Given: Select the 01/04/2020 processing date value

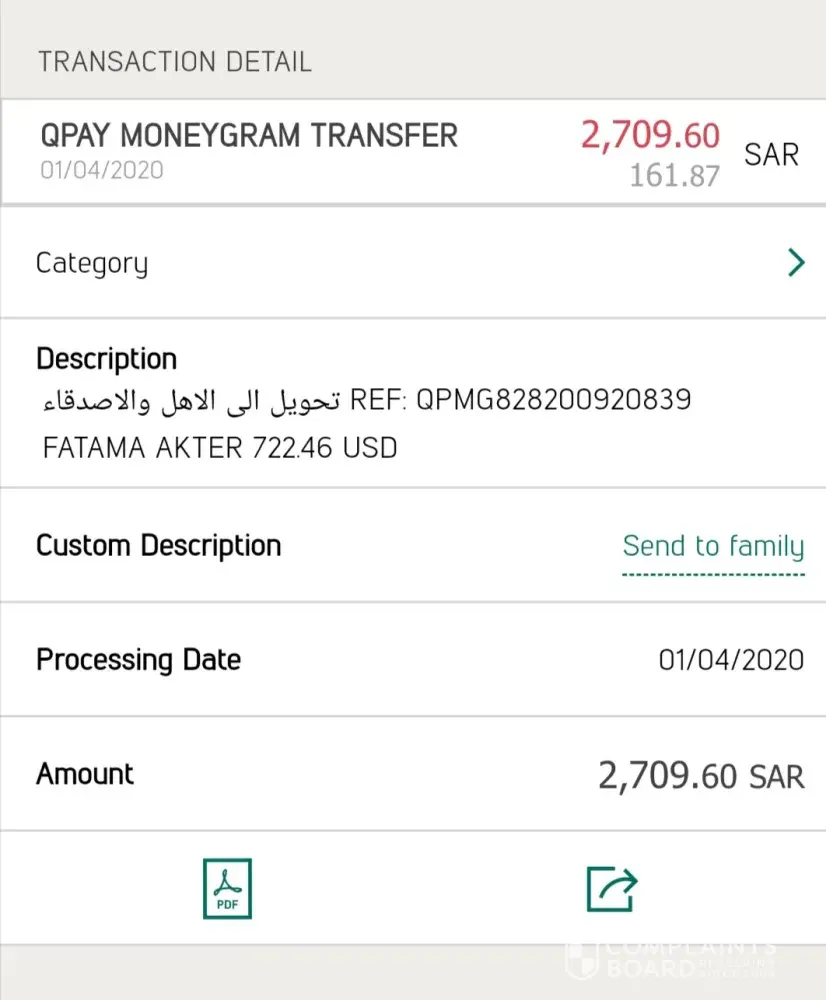Looking at the screenshot, I should point(731,660).
